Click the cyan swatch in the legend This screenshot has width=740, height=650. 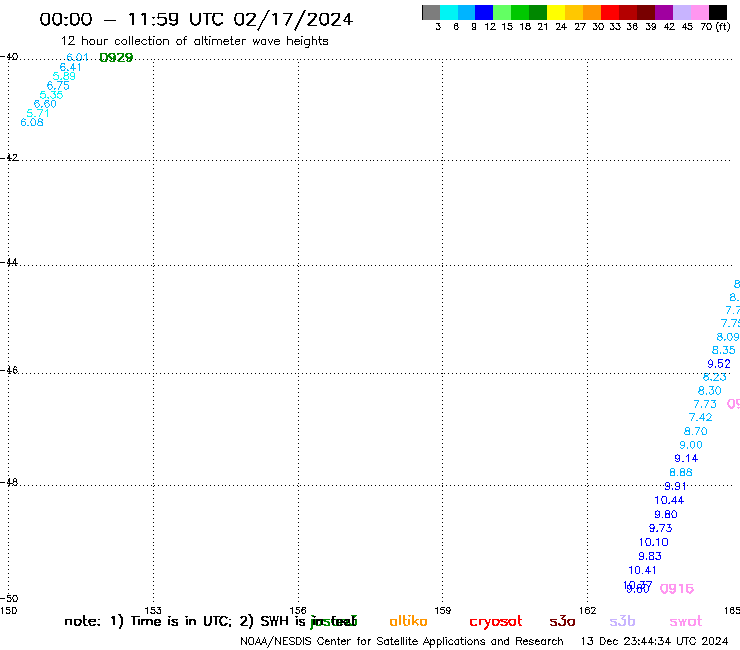coord(449,12)
